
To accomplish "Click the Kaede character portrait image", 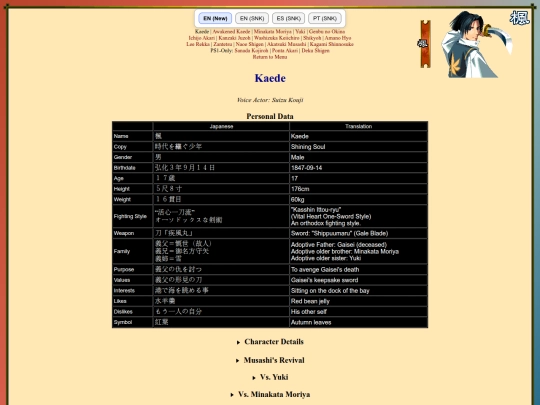I will pos(477,44).
